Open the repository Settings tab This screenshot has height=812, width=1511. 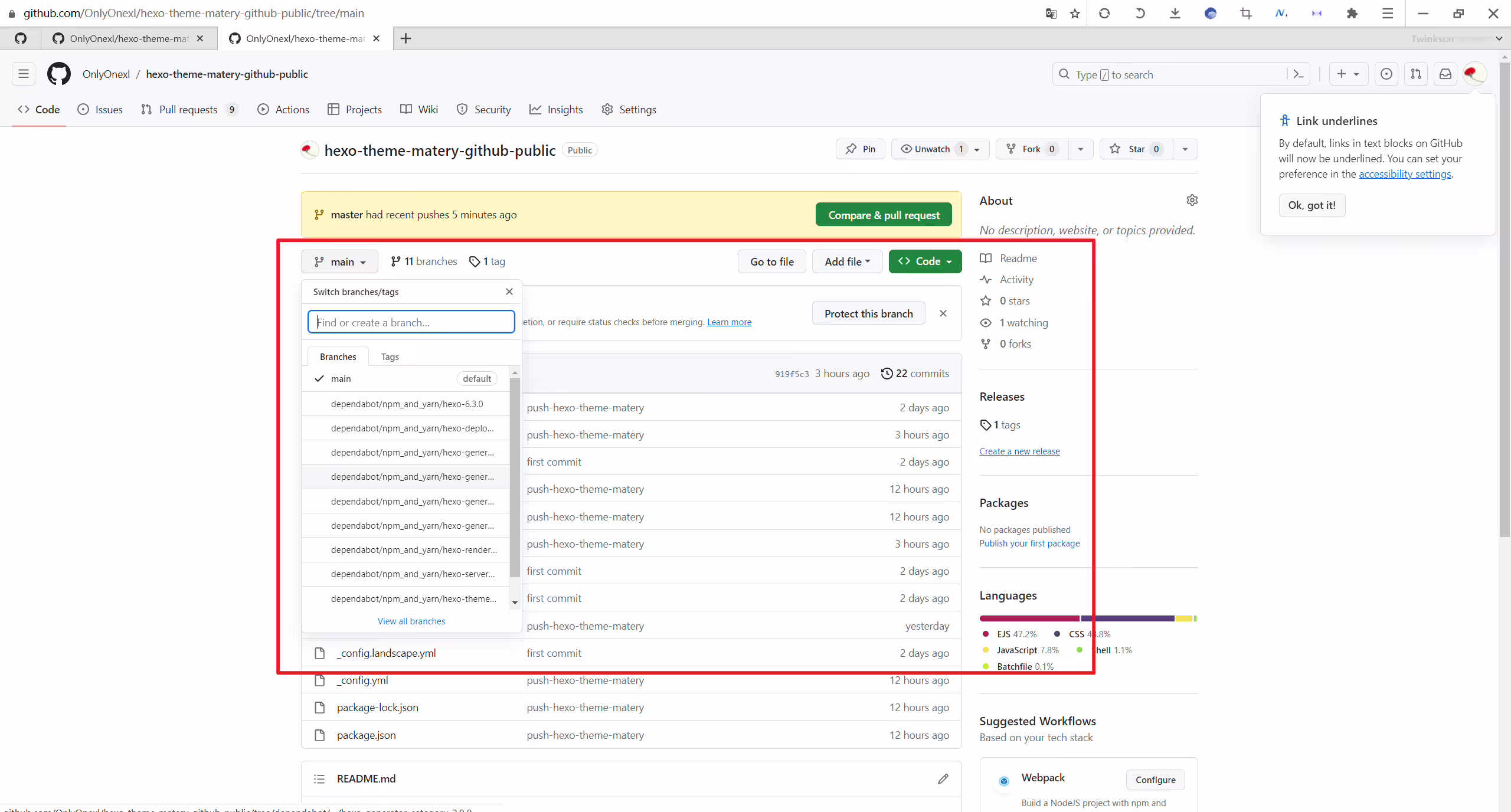coord(629,109)
